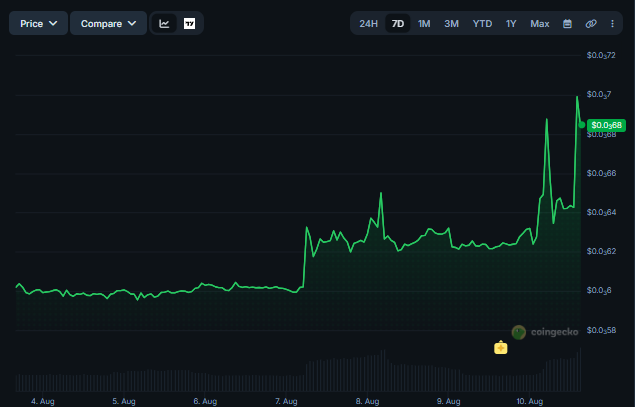This screenshot has height=407, width=635.
Task: Click the 6. Aug date label
Action: [205, 401]
